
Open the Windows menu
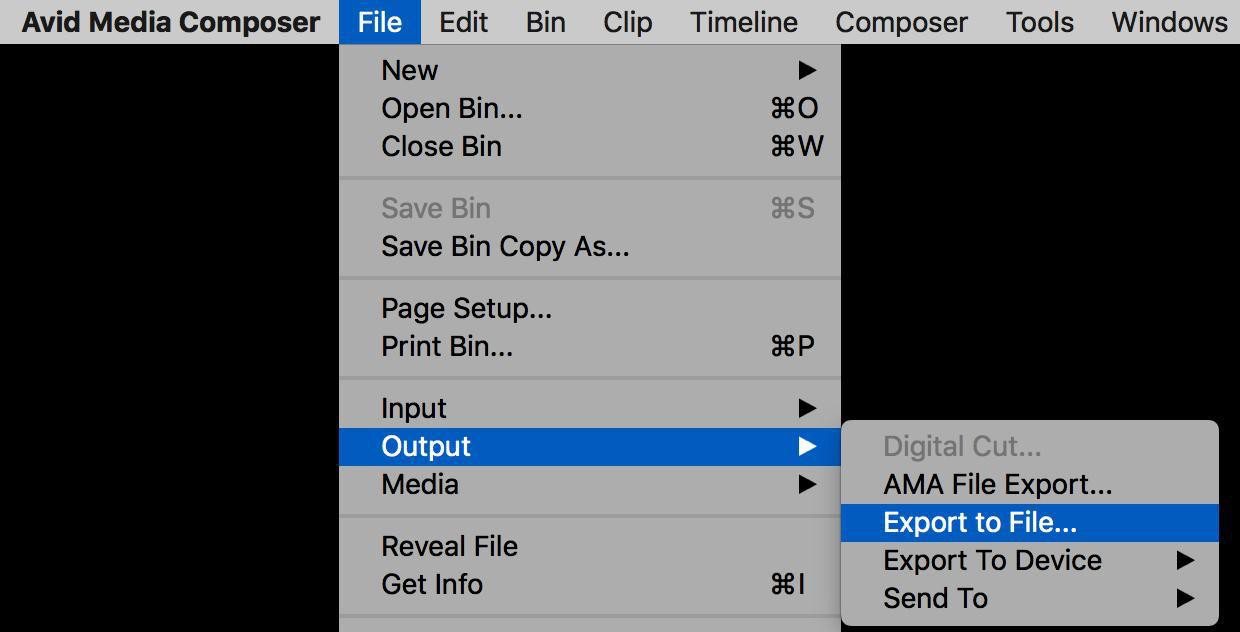coord(1169,22)
